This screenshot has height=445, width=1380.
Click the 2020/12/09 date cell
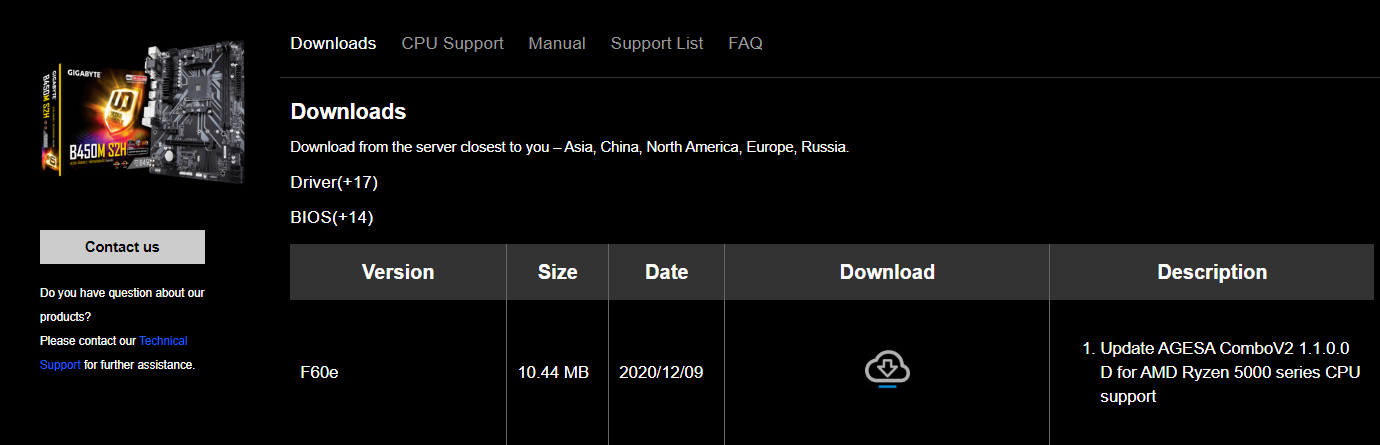tap(661, 373)
